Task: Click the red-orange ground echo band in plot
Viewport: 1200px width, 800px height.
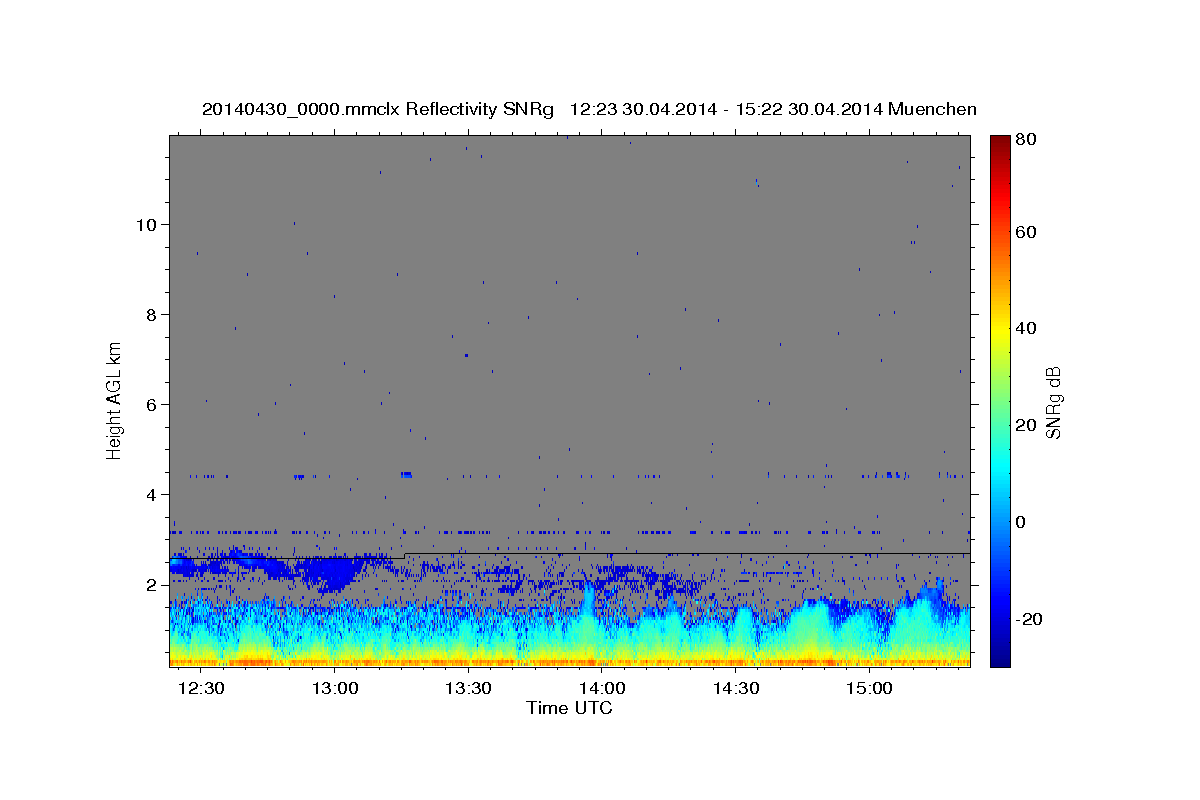Action: 570,661
